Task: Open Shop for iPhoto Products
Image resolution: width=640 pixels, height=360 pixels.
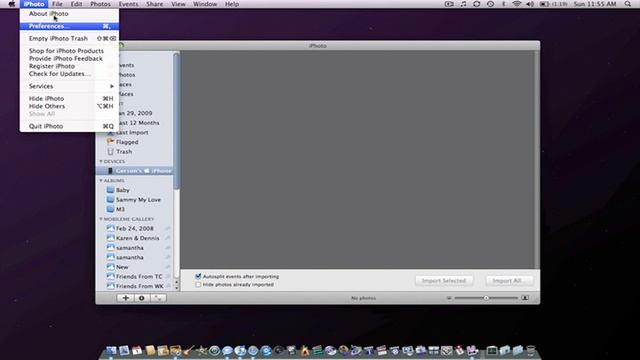Action: click(69, 51)
